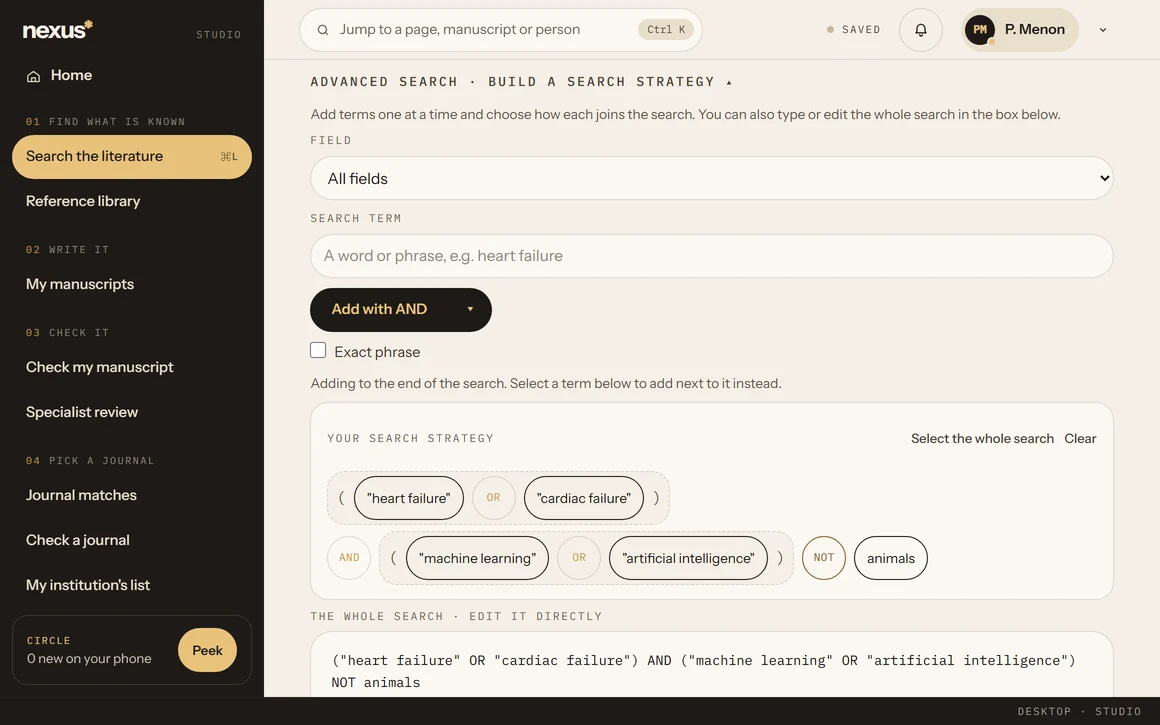Click the Home house icon

pos(33,76)
